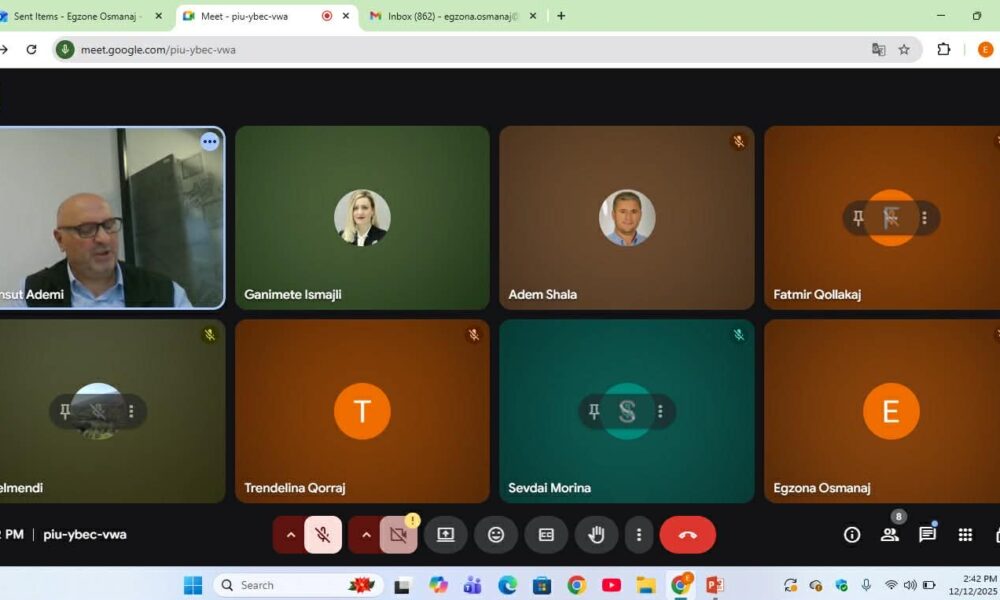This screenshot has width=1000, height=600.
Task: Open the emoji reactions button
Action: [496, 535]
